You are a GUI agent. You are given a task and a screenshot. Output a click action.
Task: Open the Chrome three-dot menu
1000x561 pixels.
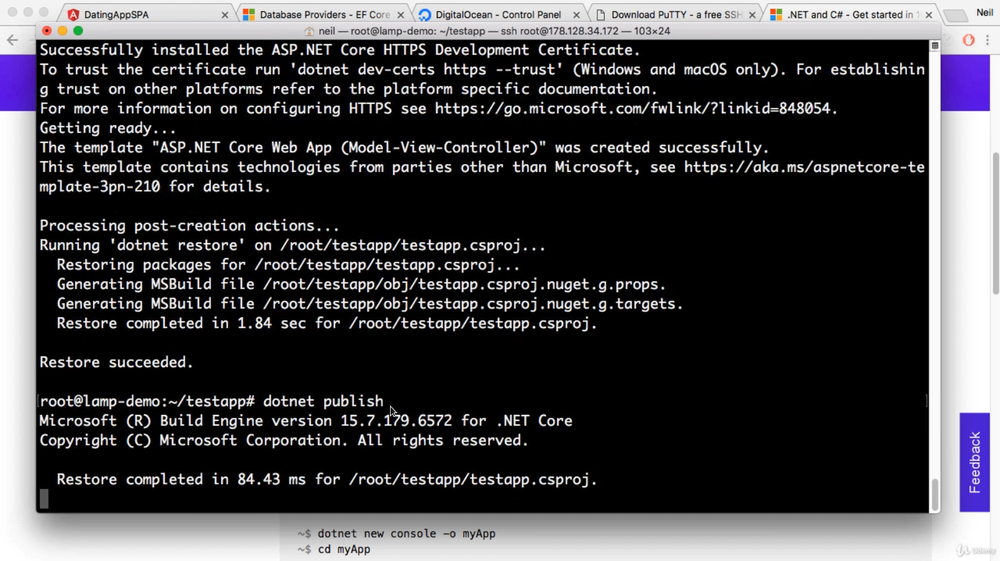tap(989, 41)
